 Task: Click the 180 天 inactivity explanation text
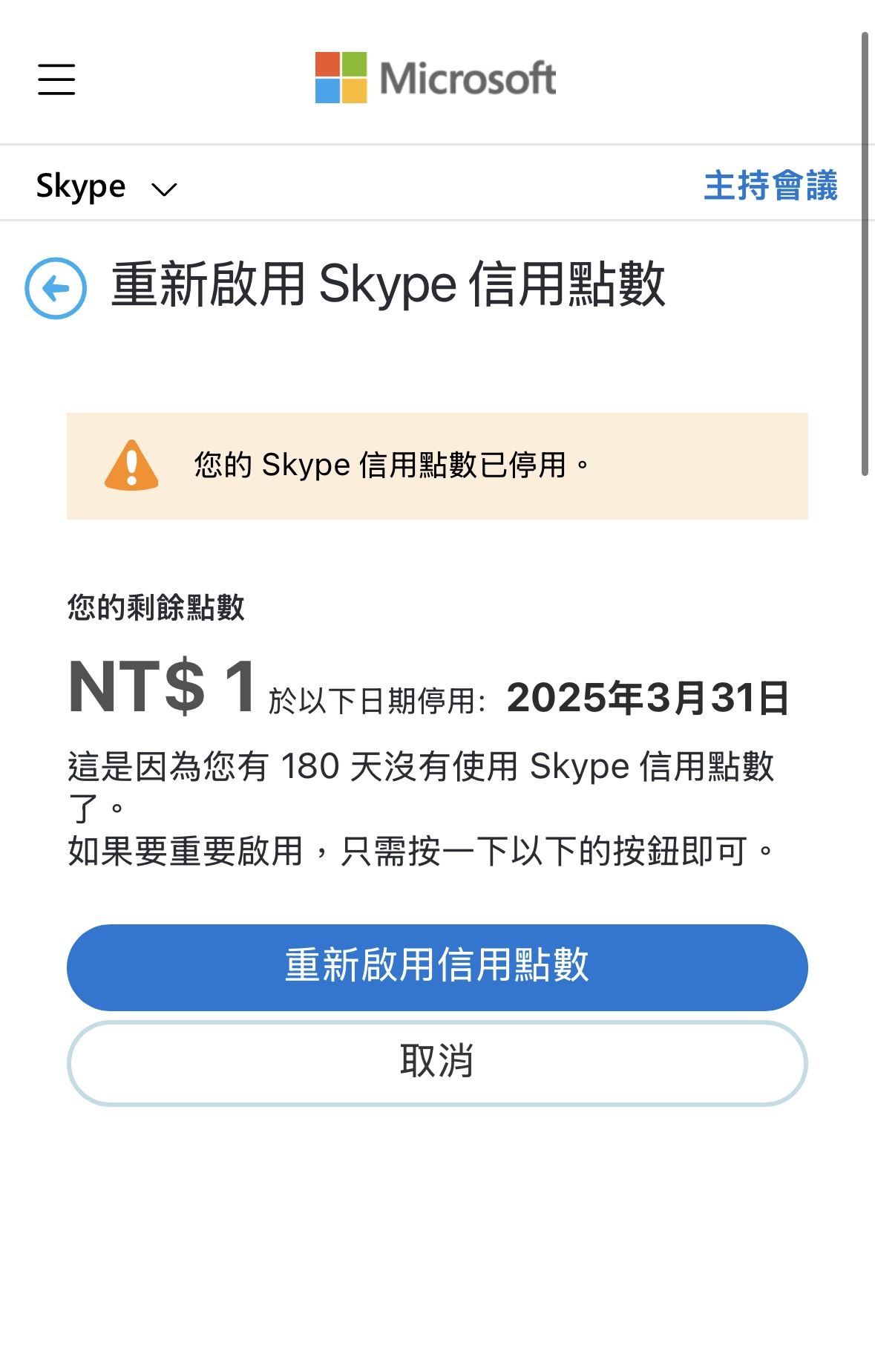coord(421,786)
